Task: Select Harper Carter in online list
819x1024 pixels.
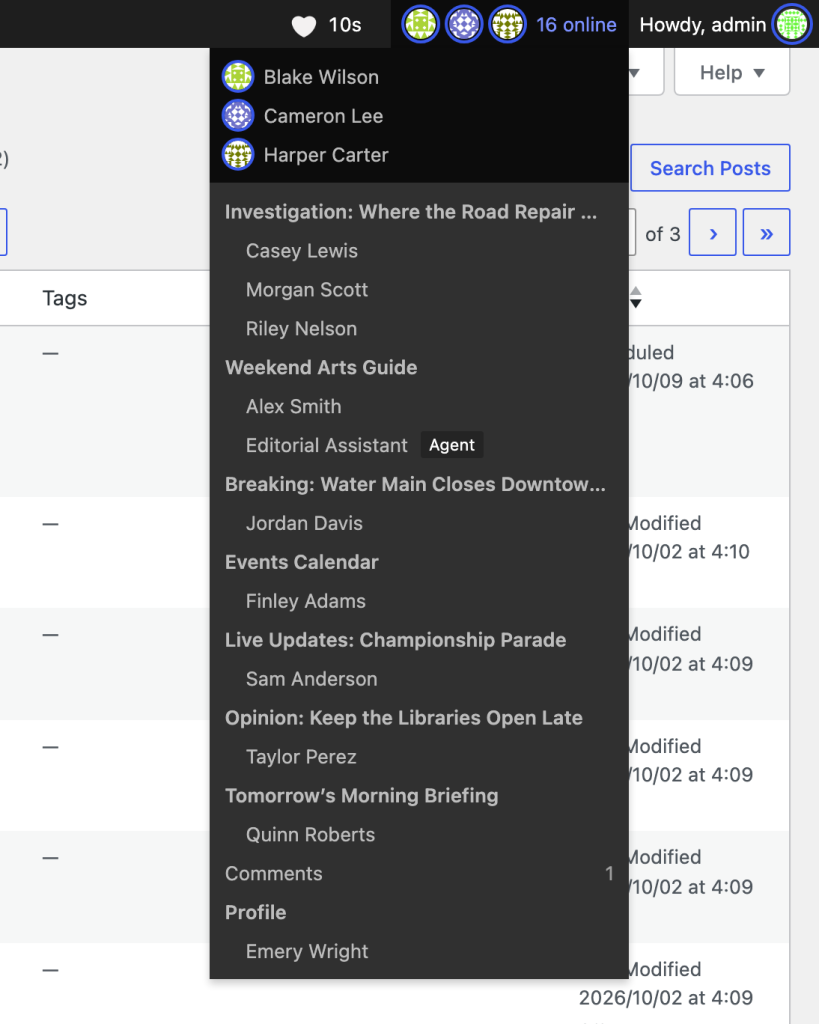Action: 326,155
